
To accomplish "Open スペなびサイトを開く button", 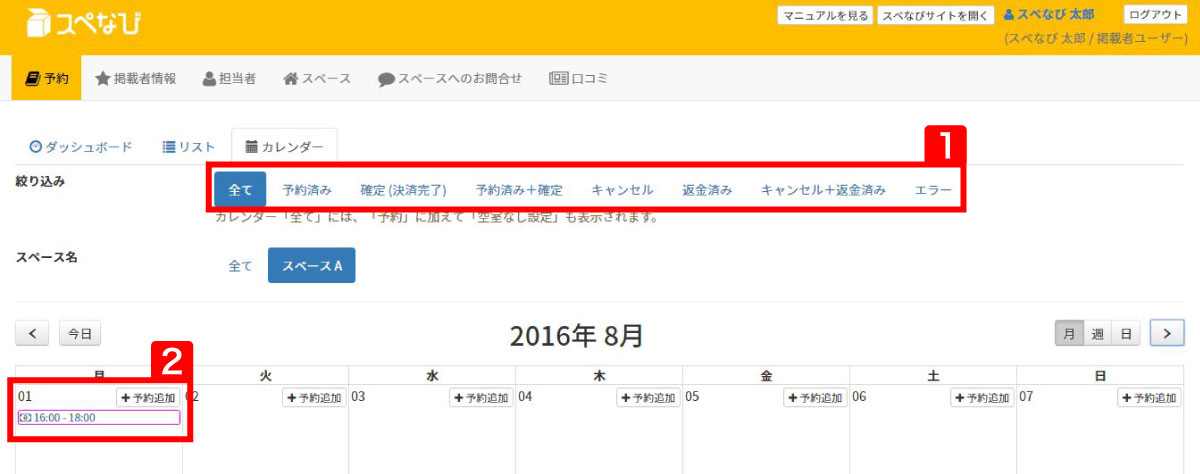I will (936, 15).
